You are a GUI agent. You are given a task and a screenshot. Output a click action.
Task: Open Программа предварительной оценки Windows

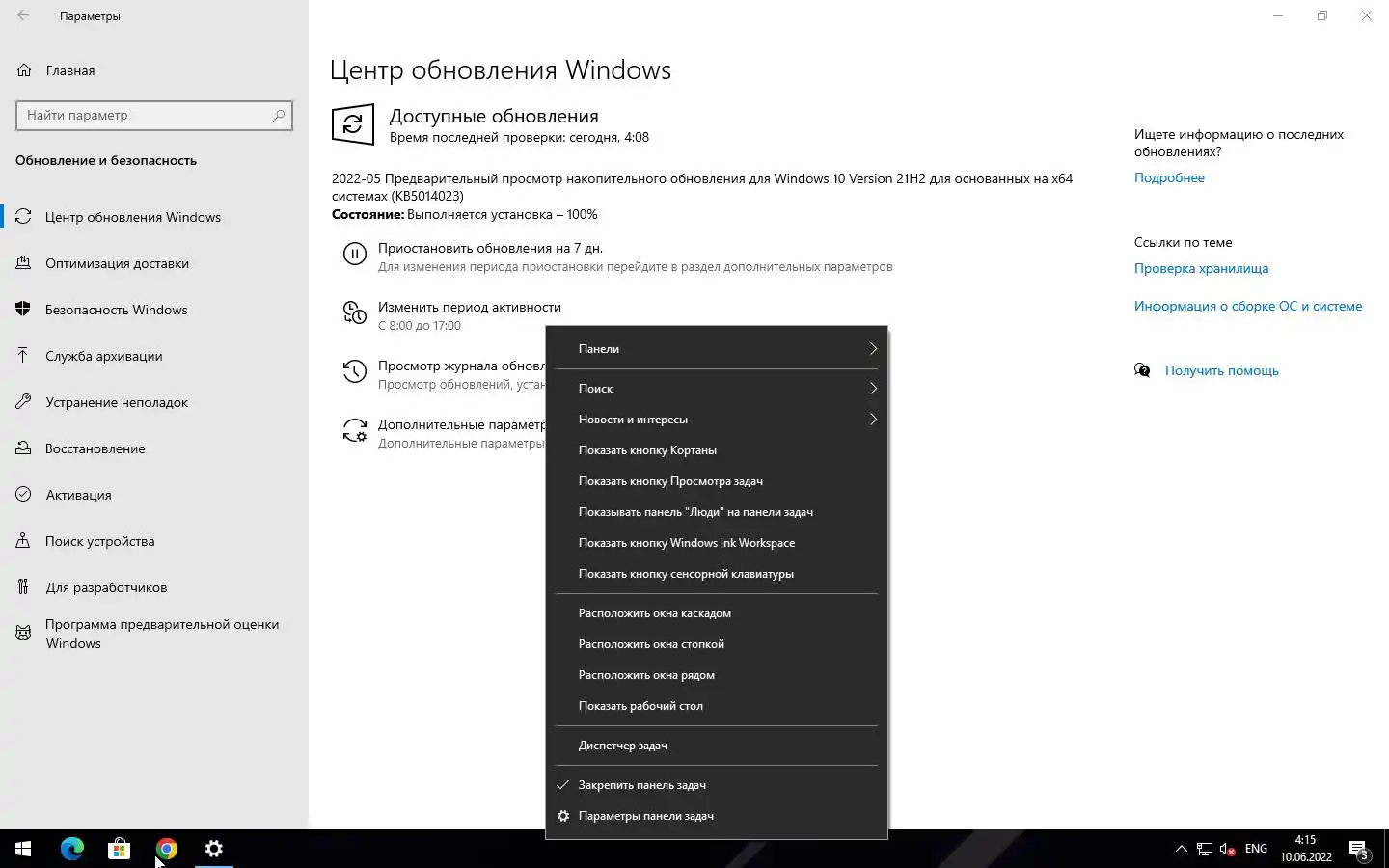(154, 634)
